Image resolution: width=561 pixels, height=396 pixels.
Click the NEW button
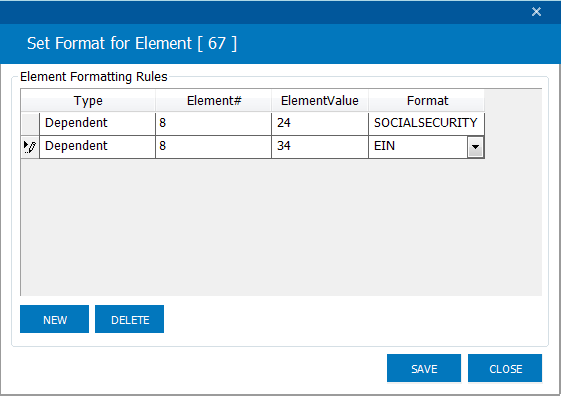click(54, 319)
